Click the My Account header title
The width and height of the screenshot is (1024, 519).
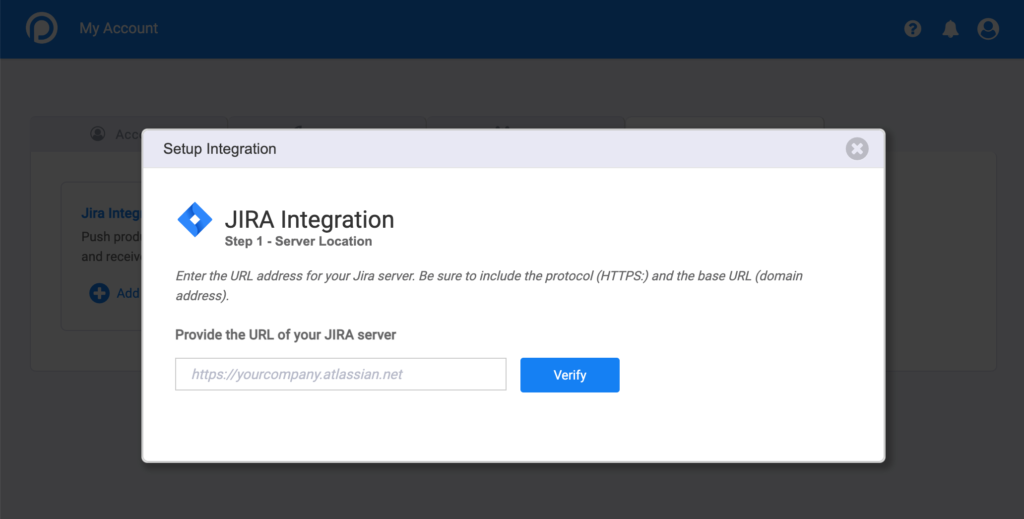(x=118, y=28)
